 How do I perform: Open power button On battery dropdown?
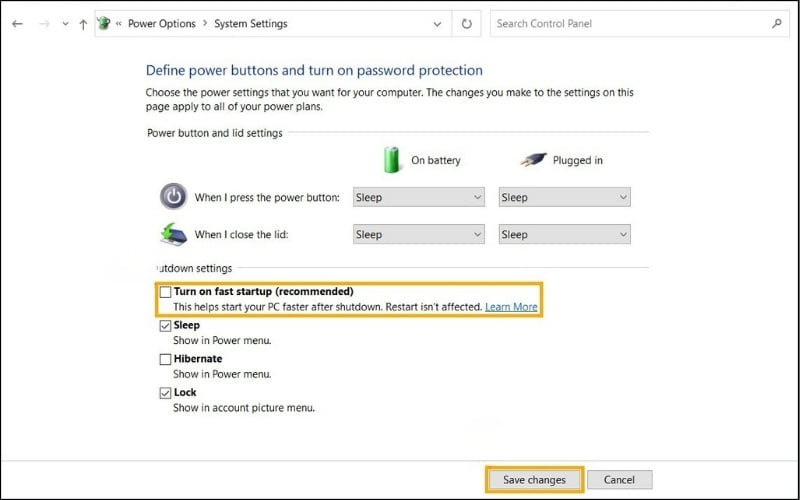418,197
